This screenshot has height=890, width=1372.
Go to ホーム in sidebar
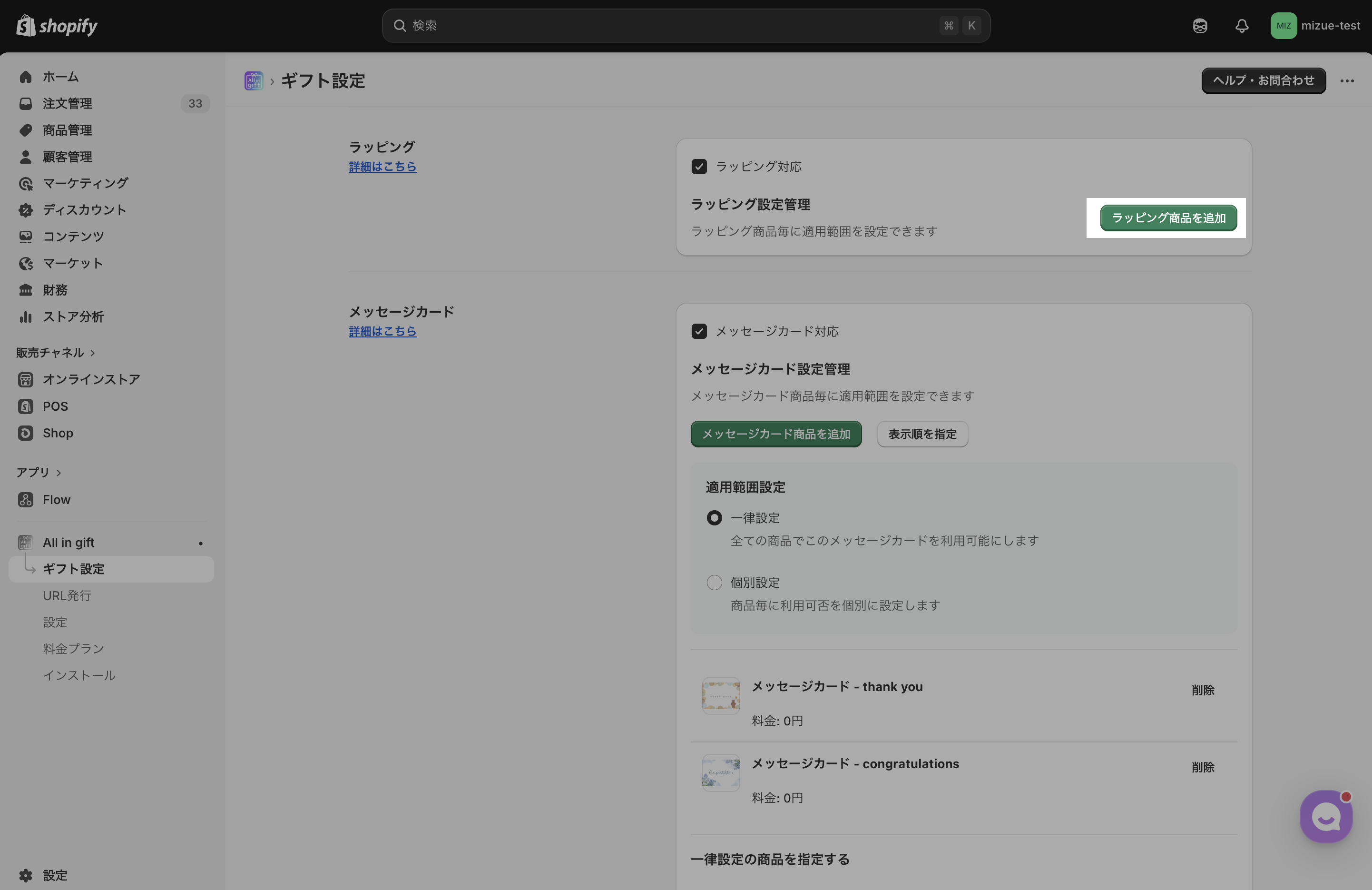point(60,77)
